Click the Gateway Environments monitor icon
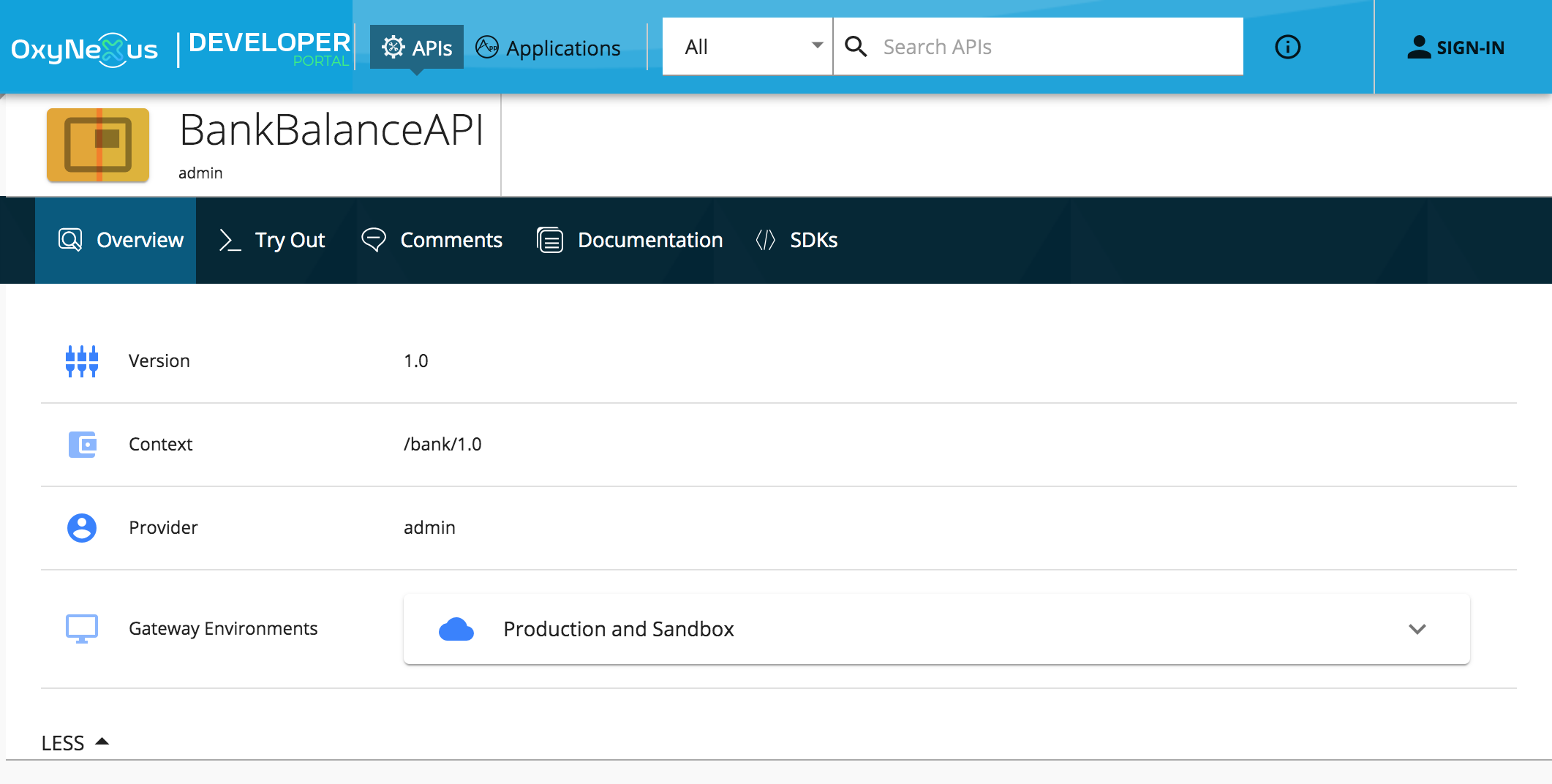1552x784 pixels. click(82, 629)
